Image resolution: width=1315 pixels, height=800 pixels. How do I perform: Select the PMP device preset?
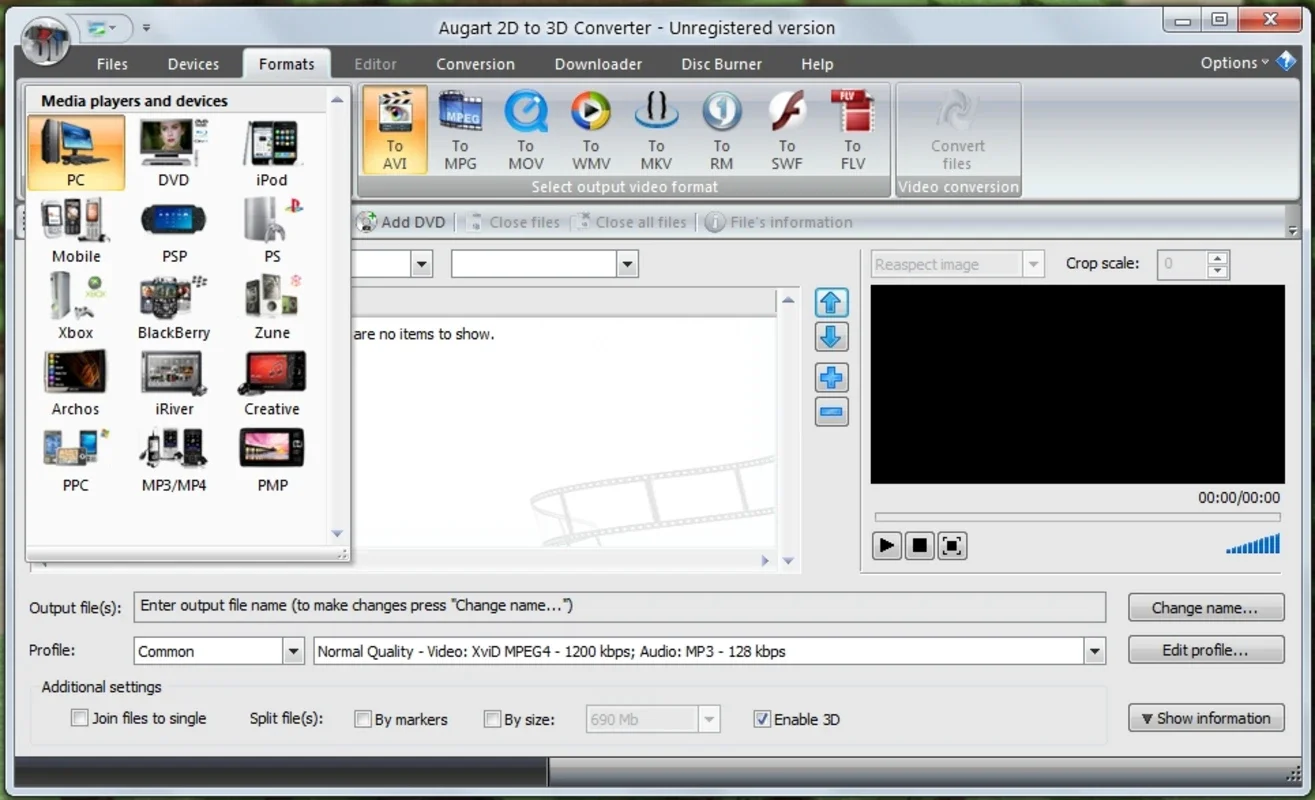272,459
